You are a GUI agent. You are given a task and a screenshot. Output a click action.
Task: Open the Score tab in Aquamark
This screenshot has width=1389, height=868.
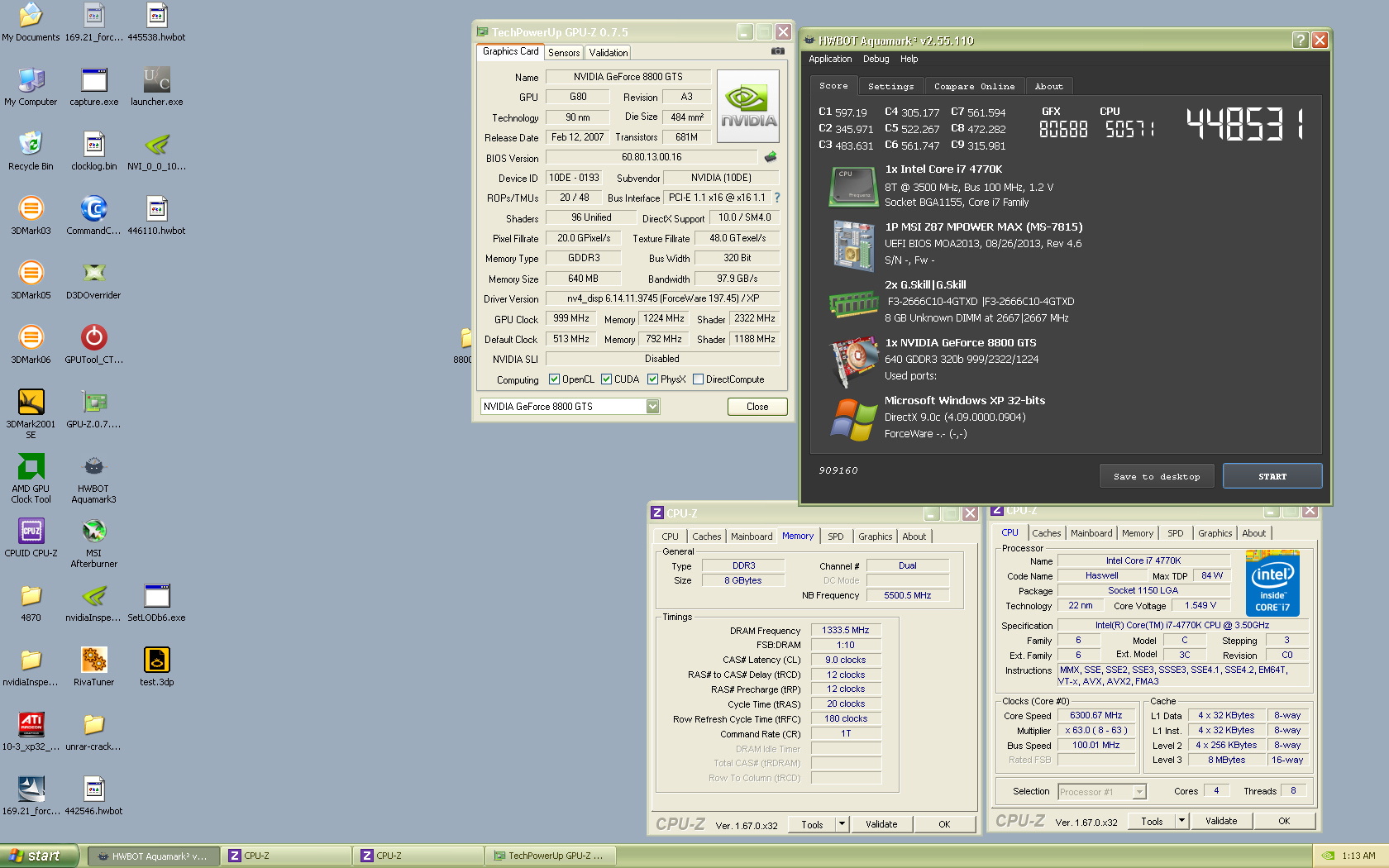point(833,85)
